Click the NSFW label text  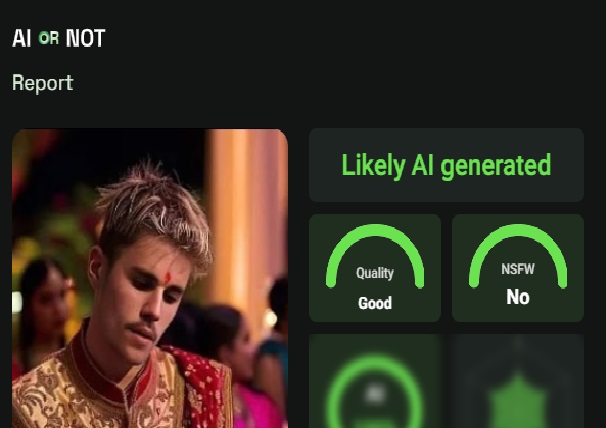(x=518, y=269)
